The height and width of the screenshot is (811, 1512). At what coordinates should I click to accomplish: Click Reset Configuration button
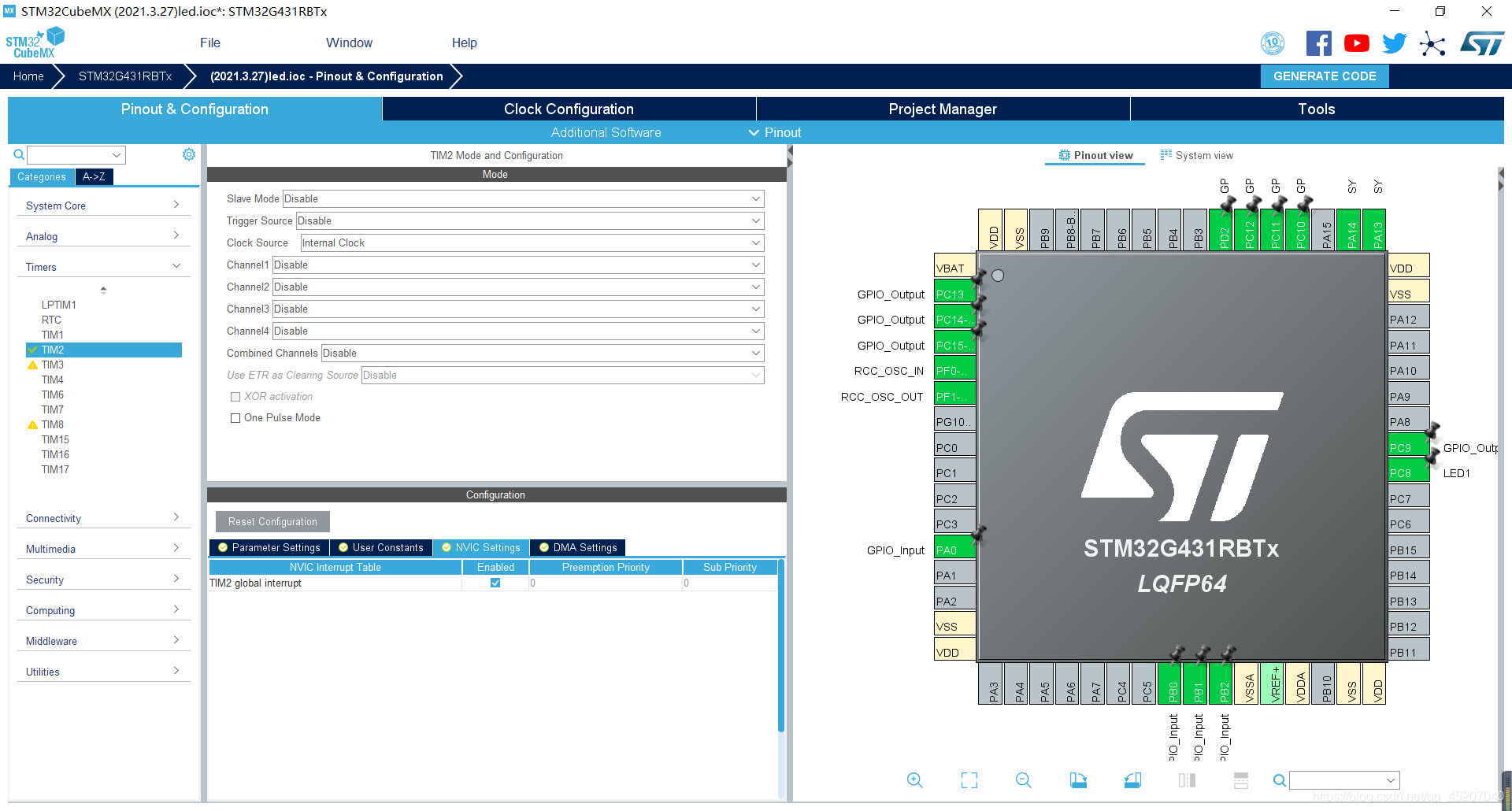[272, 522]
